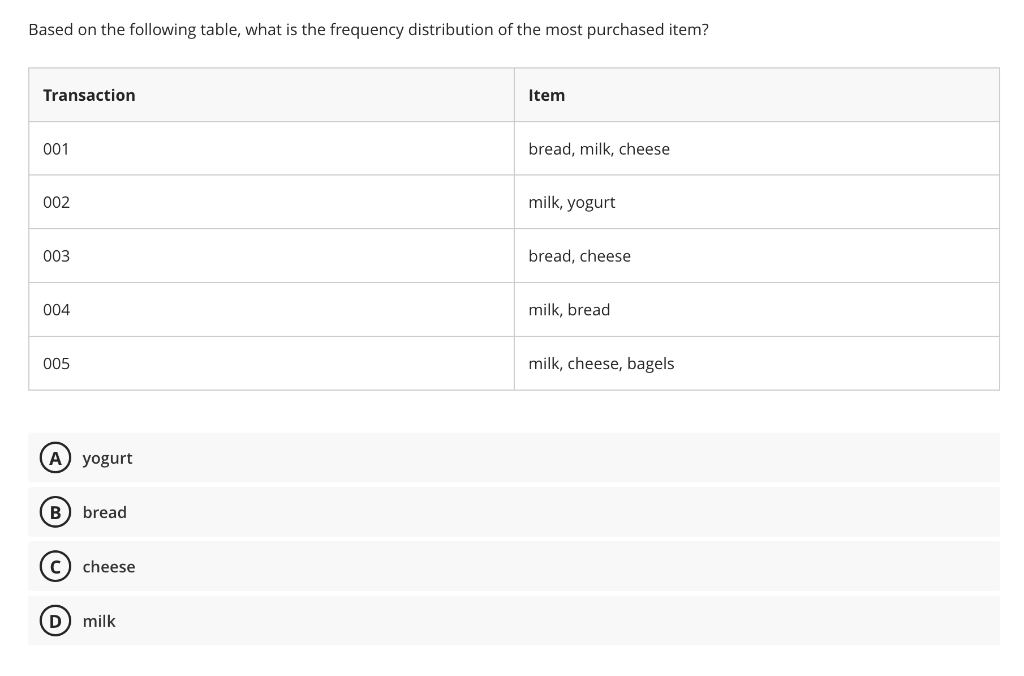This screenshot has width=1024, height=676.
Task: Click the text milk, yogurt
Action: pos(572,202)
